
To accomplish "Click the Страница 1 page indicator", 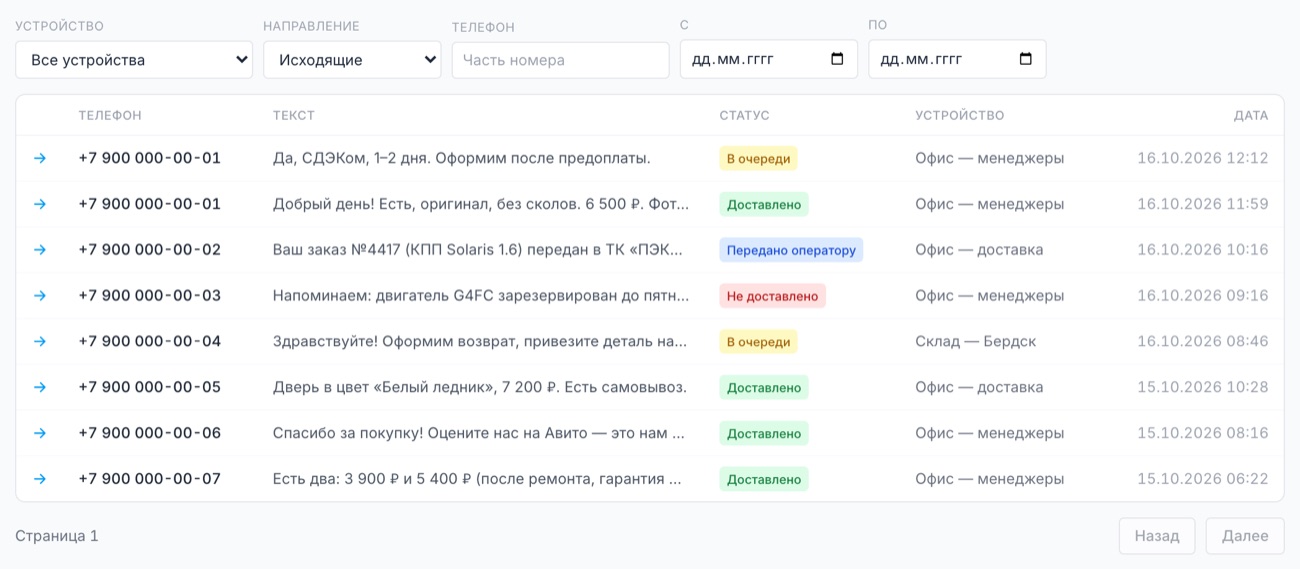I will [57, 536].
